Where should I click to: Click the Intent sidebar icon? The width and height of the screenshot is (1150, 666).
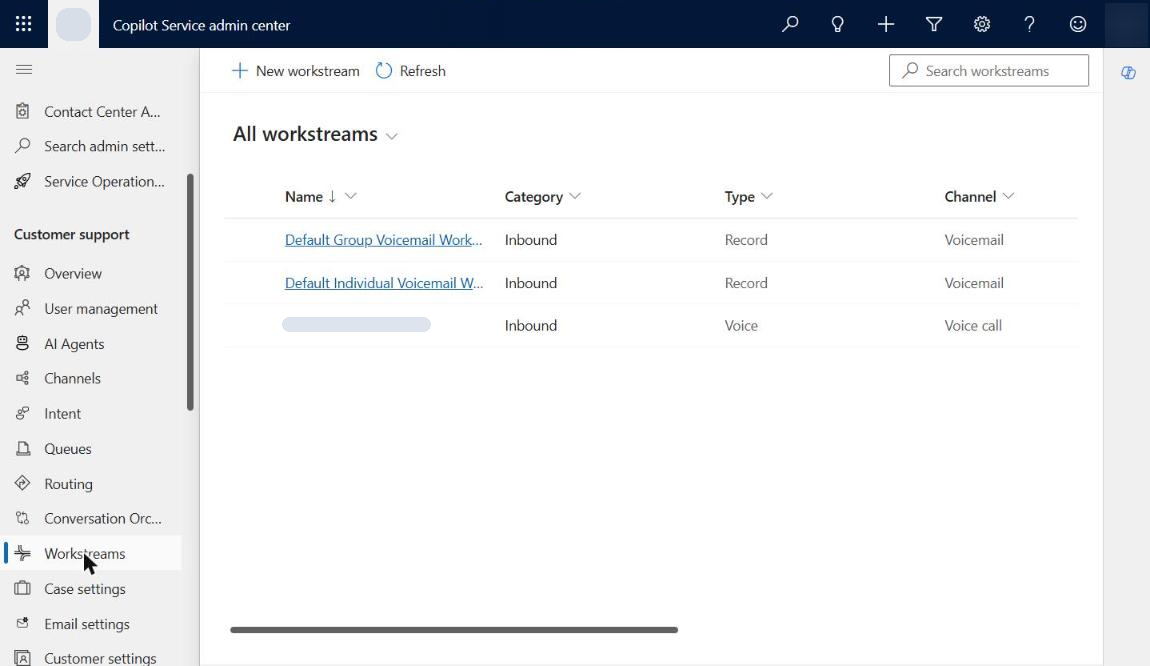[23, 413]
